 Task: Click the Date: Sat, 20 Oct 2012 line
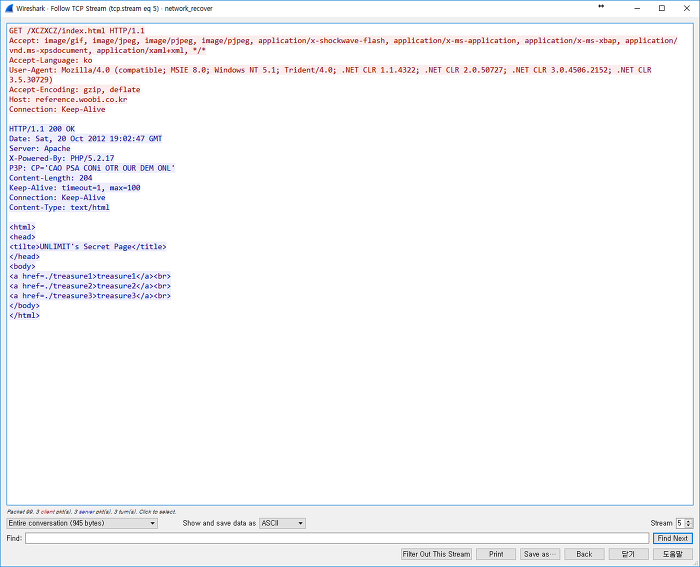point(85,139)
